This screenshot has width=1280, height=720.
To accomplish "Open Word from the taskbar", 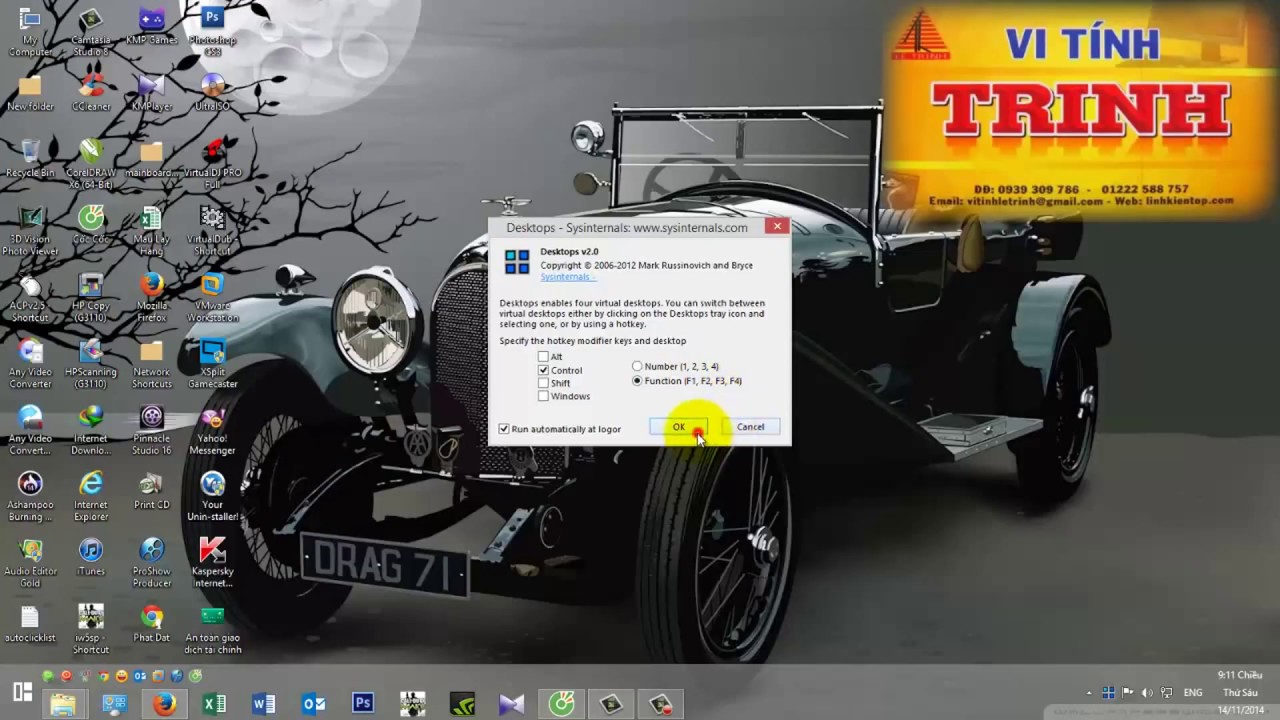I will (x=264, y=704).
